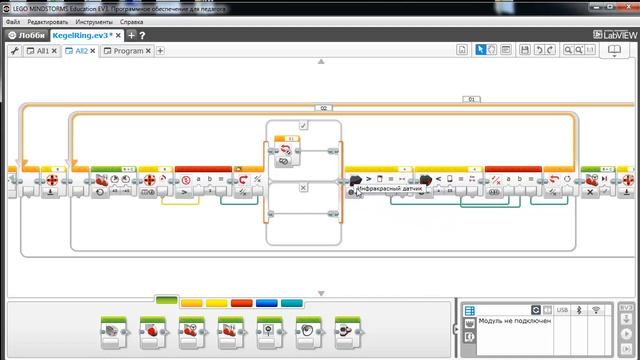This screenshot has width=640, height=360.
Task: Redo the last action
Action: (x=550, y=50)
